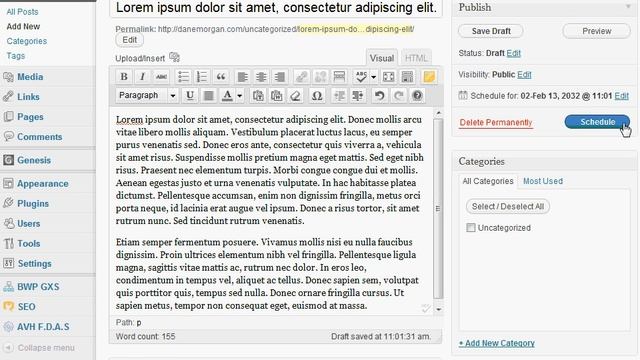Image resolution: width=640 pixels, height=360 pixels.
Task: Click the unlink icon
Action: [320, 76]
